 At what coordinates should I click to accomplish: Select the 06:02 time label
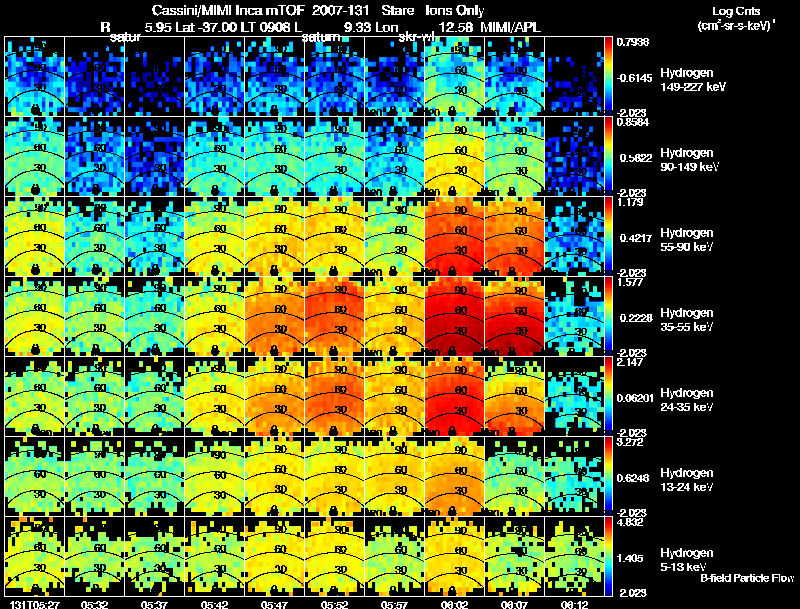pyautogui.click(x=454, y=604)
